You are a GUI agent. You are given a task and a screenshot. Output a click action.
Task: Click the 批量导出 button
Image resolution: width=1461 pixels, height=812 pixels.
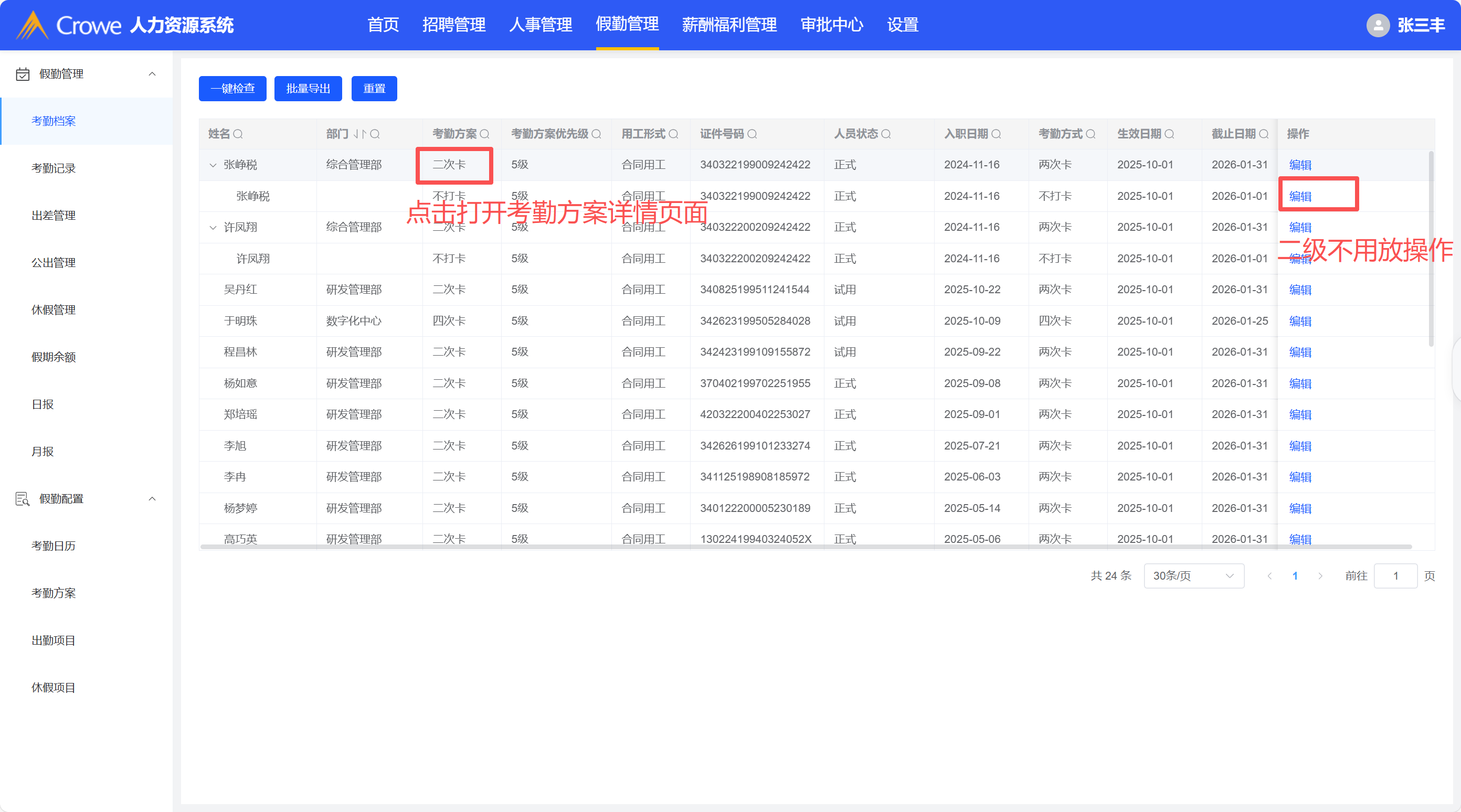click(308, 89)
